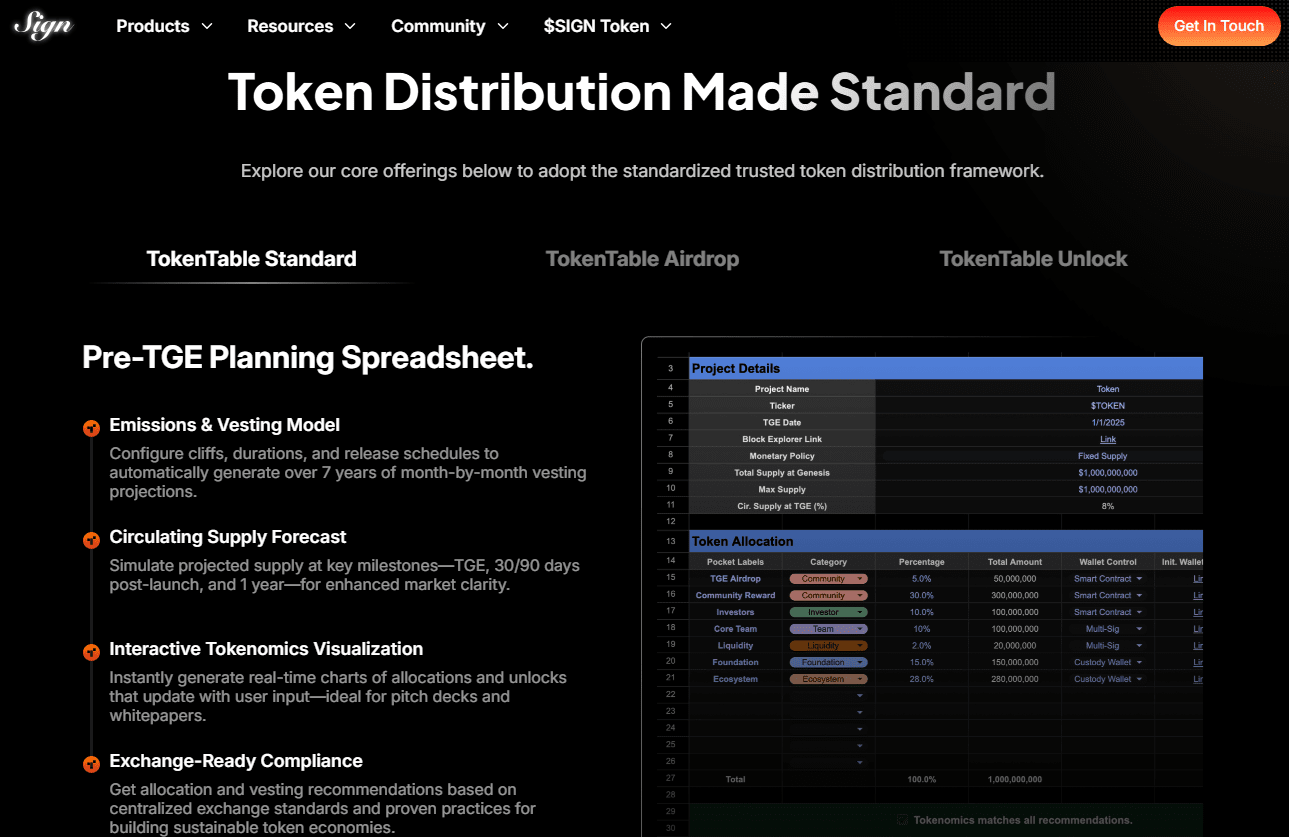
Task: Select the 8% Cir. Supply cell
Action: (x=1108, y=506)
